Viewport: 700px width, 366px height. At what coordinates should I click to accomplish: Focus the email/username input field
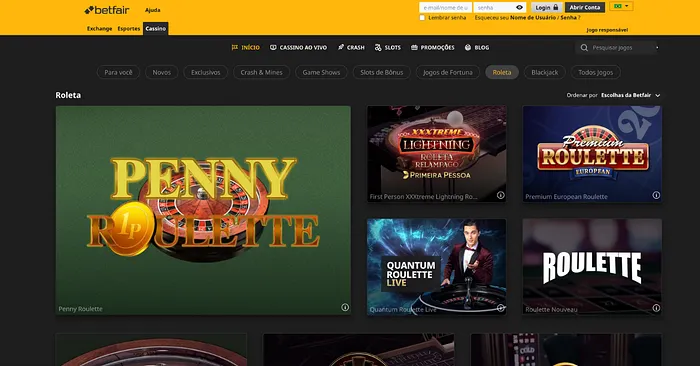click(x=445, y=8)
